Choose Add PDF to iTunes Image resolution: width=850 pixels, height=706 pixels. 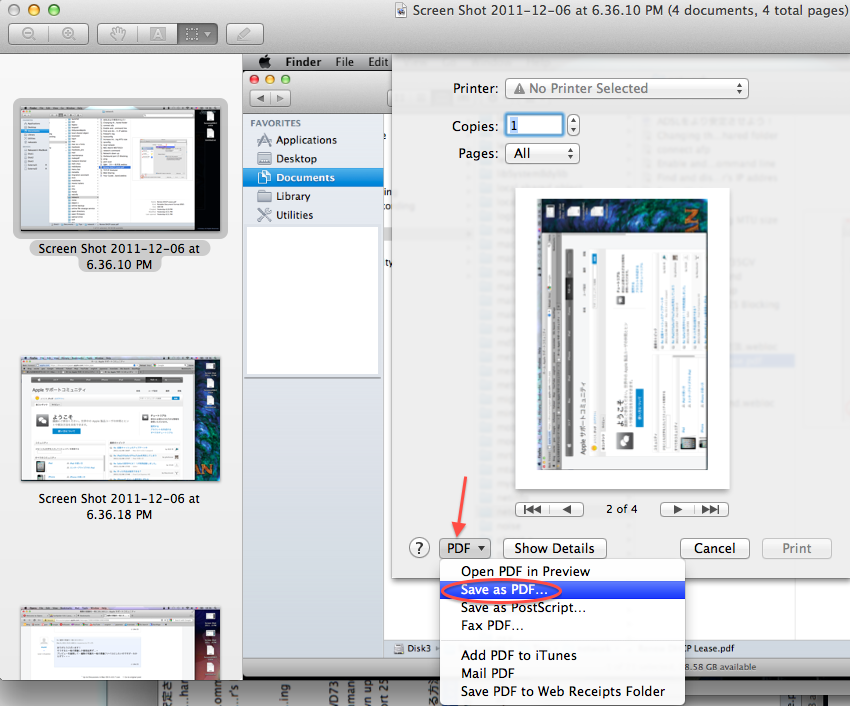[562, 656]
